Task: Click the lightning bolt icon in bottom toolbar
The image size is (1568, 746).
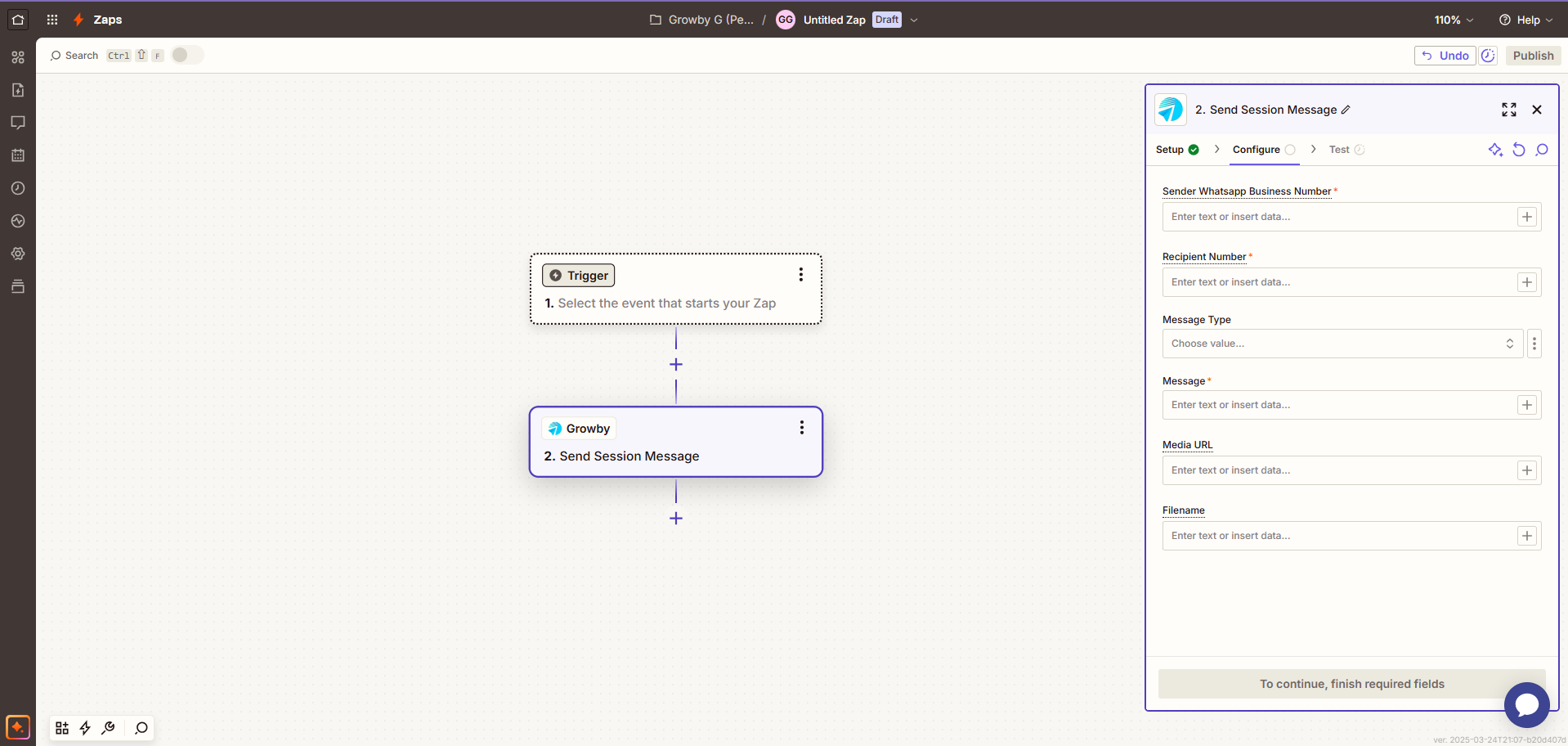Action: pos(85,728)
